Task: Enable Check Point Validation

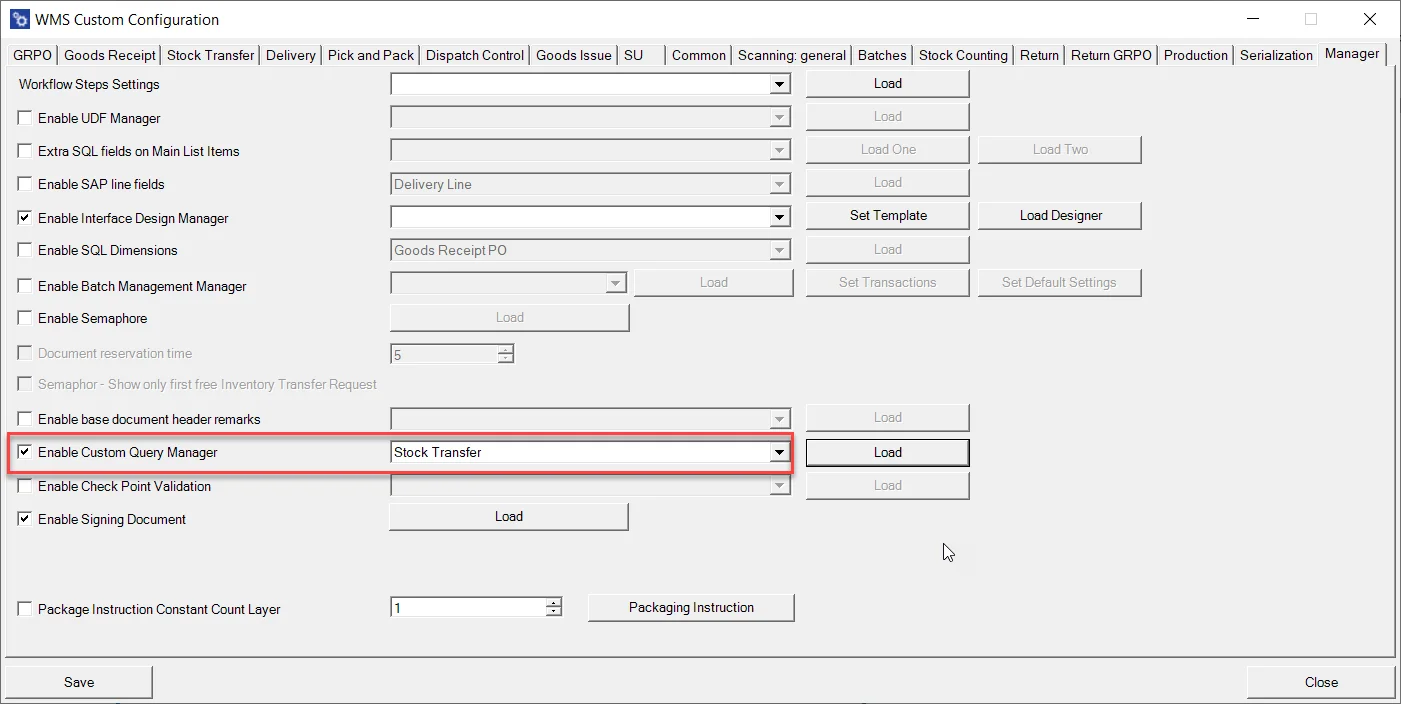Action: click(x=24, y=486)
